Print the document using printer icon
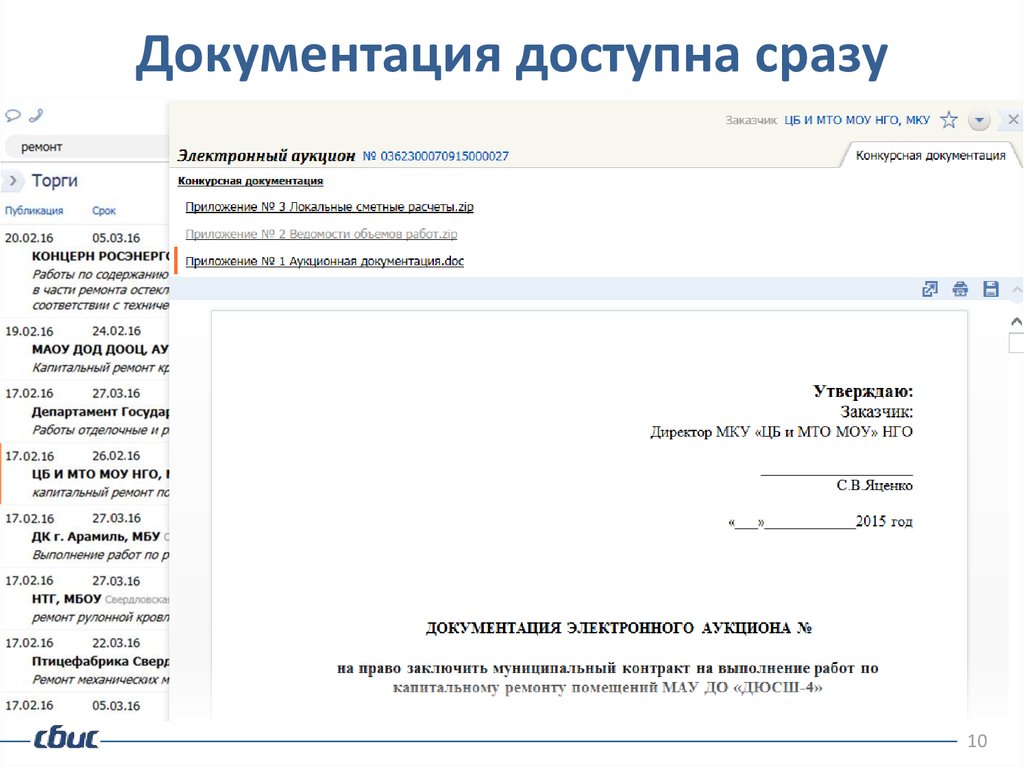 pos(960,289)
